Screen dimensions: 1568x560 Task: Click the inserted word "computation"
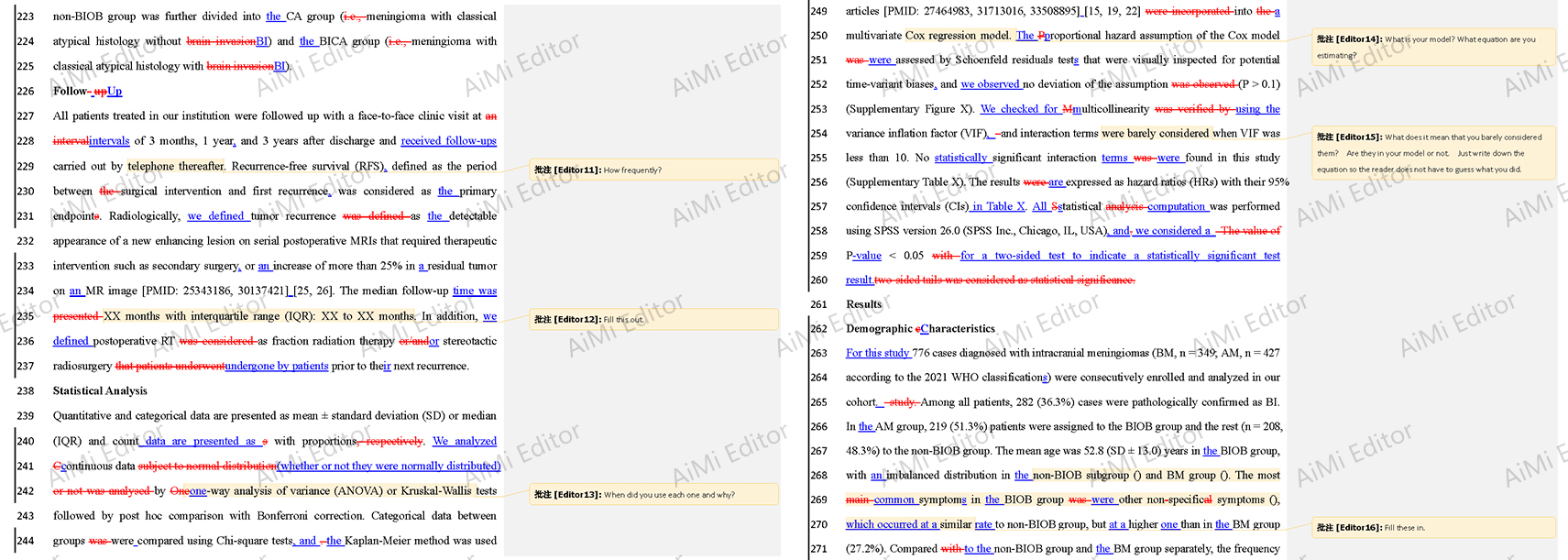coord(1178,207)
